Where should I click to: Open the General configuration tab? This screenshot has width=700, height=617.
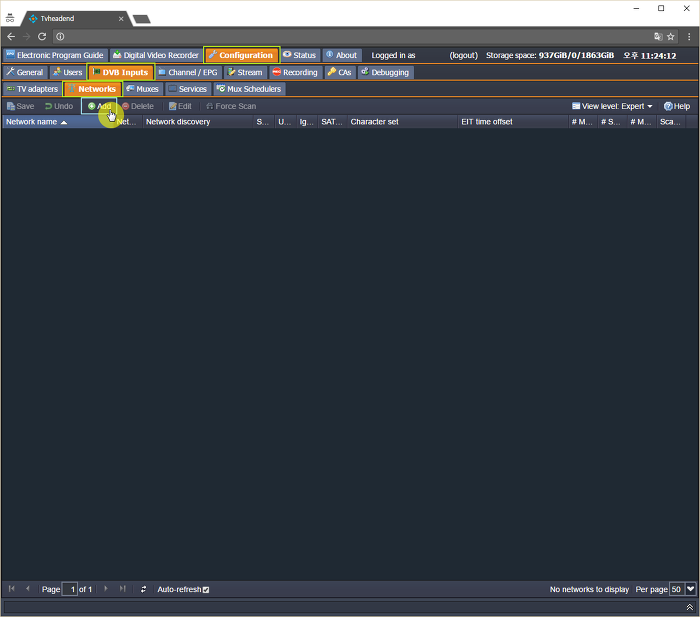tap(25, 72)
